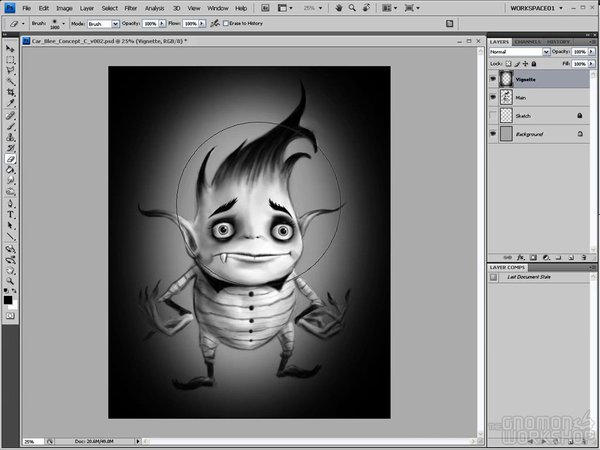
Task: Toggle airbrush mode icon in options bar
Action: coord(216,22)
